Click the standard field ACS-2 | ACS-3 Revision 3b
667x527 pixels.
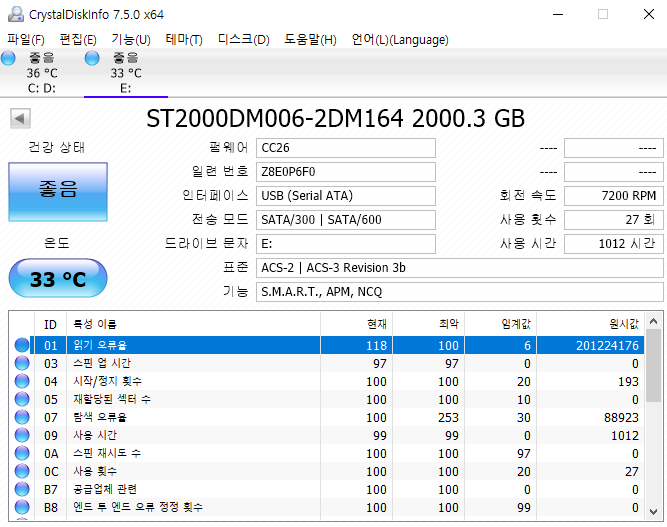(x=460, y=268)
